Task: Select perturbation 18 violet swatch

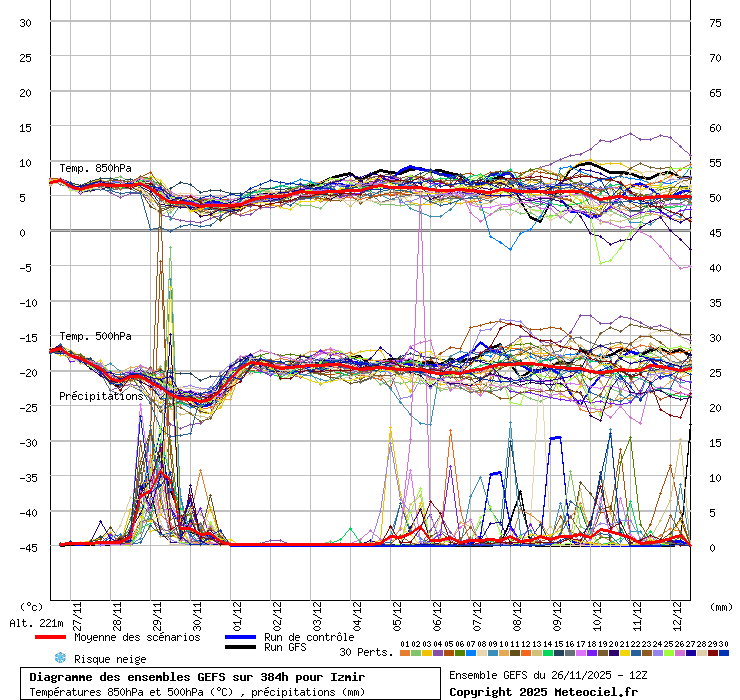Action: point(592,653)
